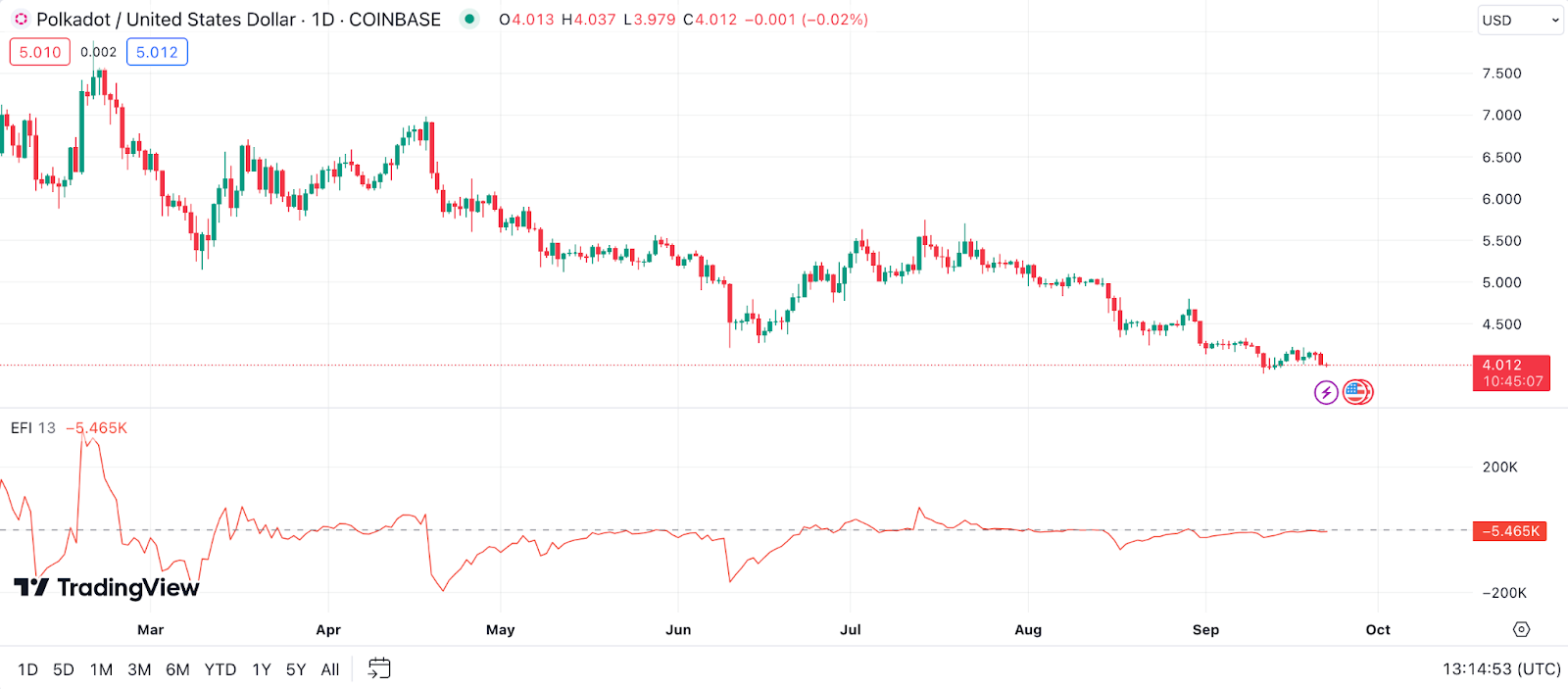Click the H4.037 high value in header
Viewport: 1568px width, 689px height.
589,20
